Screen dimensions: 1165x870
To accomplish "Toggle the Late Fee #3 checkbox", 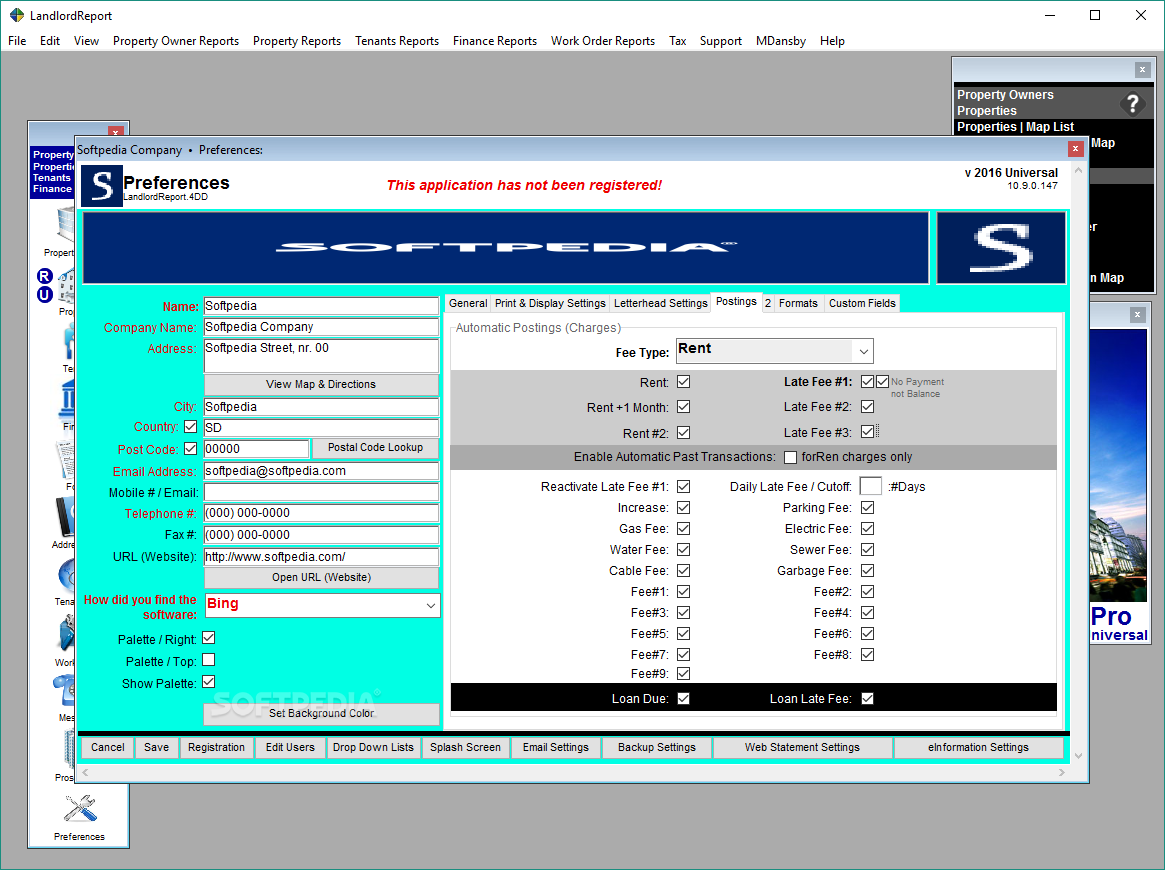I will tap(867, 432).
